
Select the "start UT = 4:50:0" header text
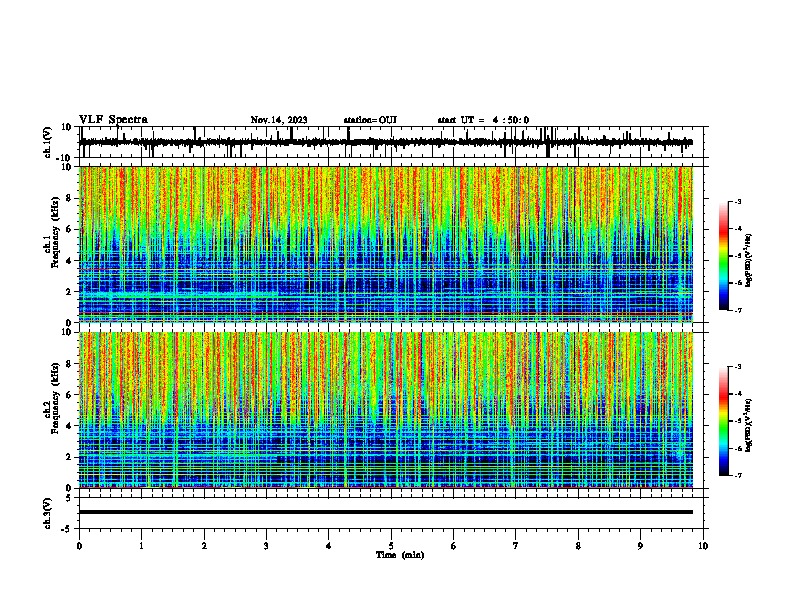483,120
